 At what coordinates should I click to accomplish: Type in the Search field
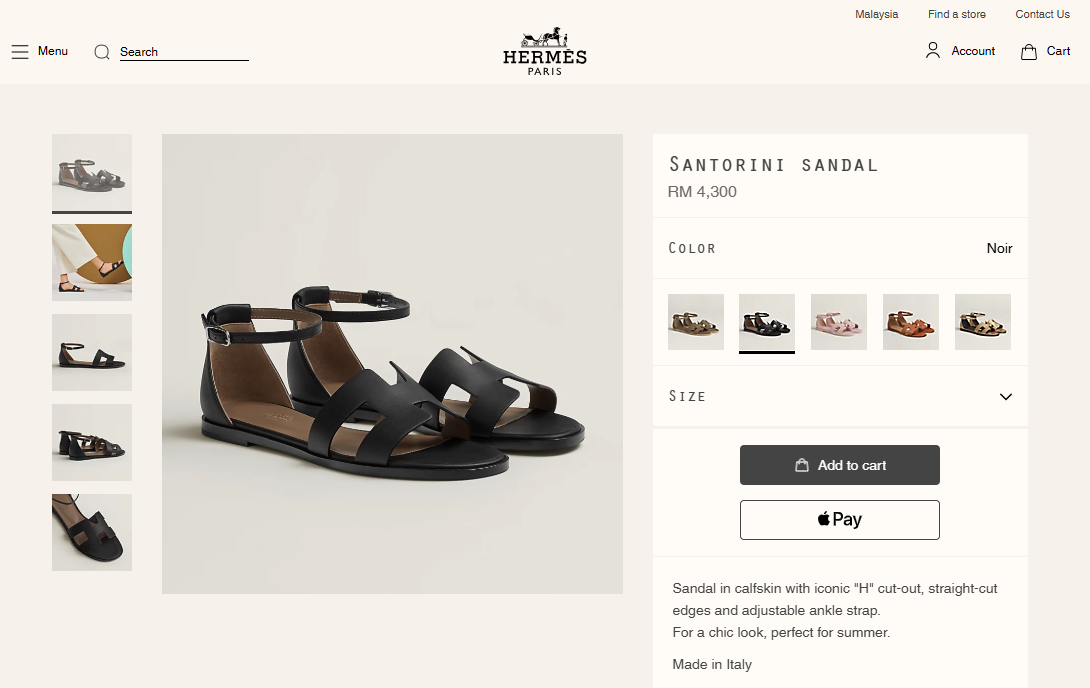click(184, 52)
